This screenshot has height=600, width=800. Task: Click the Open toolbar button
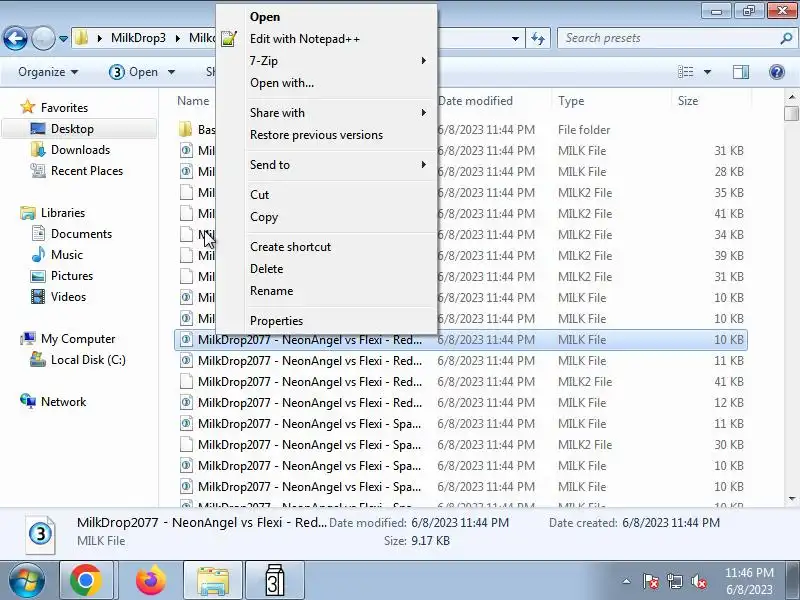pos(134,72)
